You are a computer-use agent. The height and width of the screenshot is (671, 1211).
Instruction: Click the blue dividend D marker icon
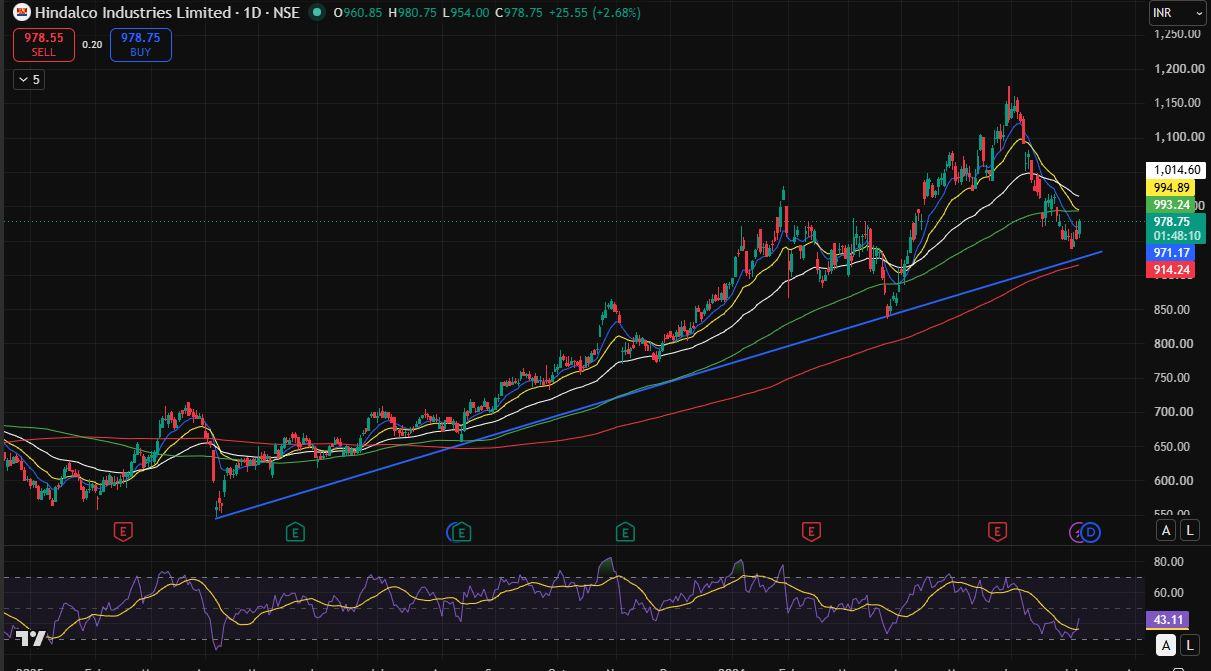(x=1091, y=532)
